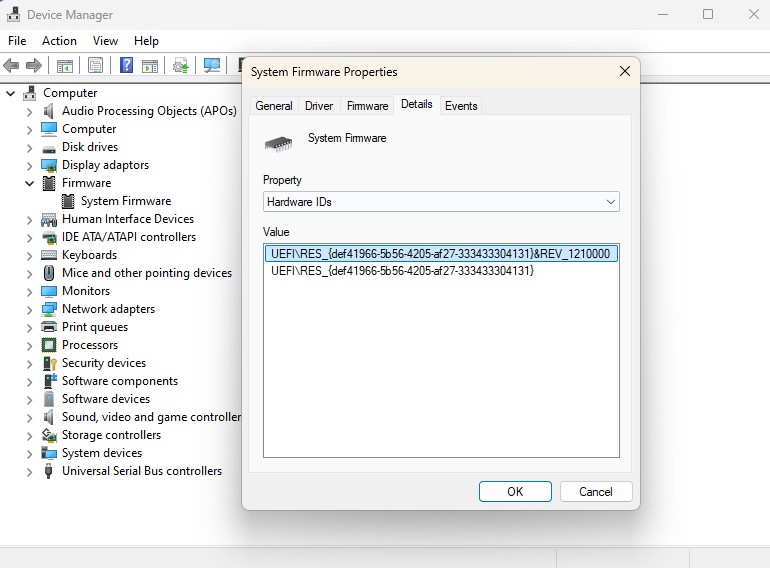Minimize the Device Manager window
The width and height of the screenshot is (770, 568).
[662, 14]
